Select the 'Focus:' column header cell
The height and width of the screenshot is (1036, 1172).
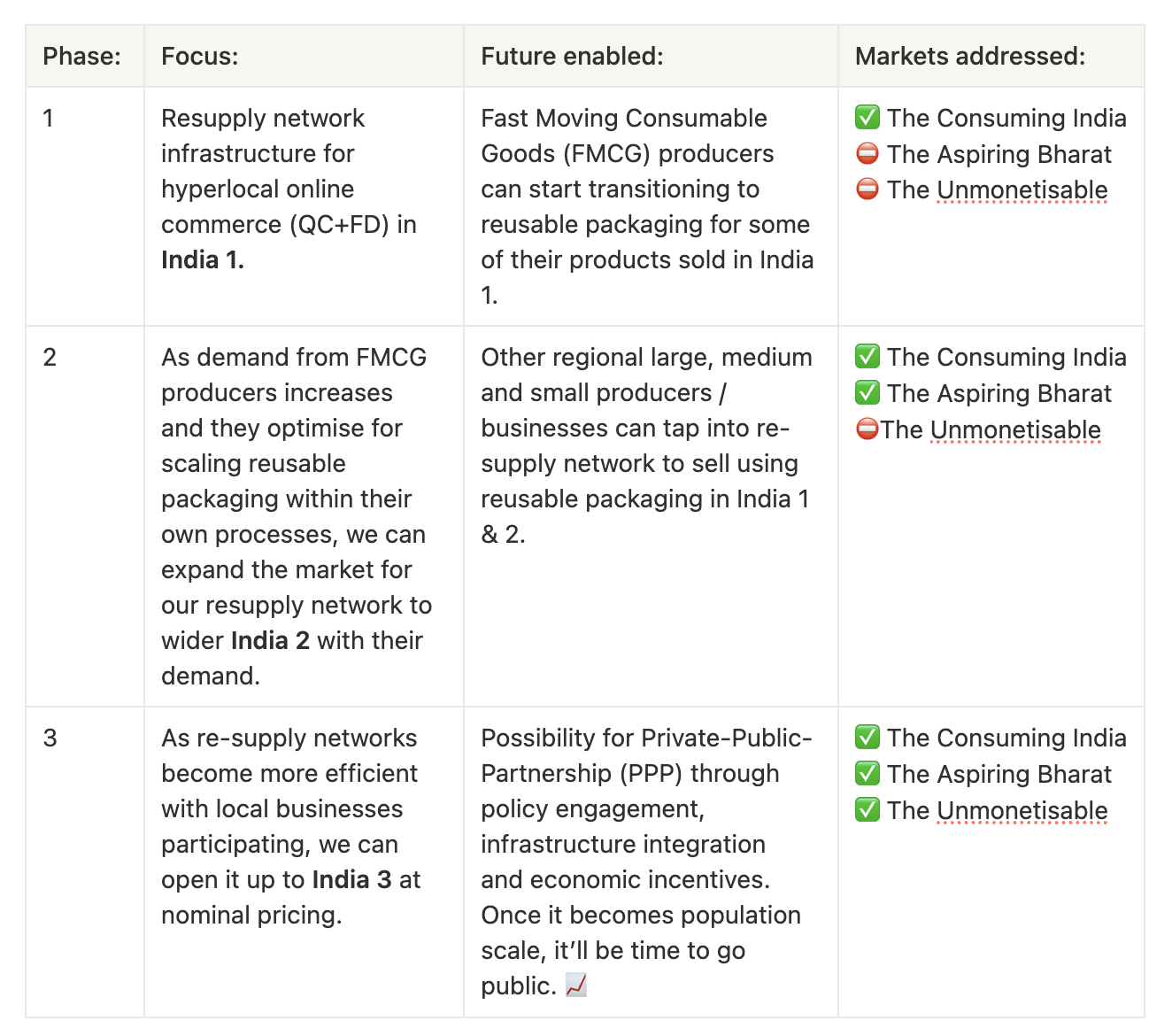(304, 56)
